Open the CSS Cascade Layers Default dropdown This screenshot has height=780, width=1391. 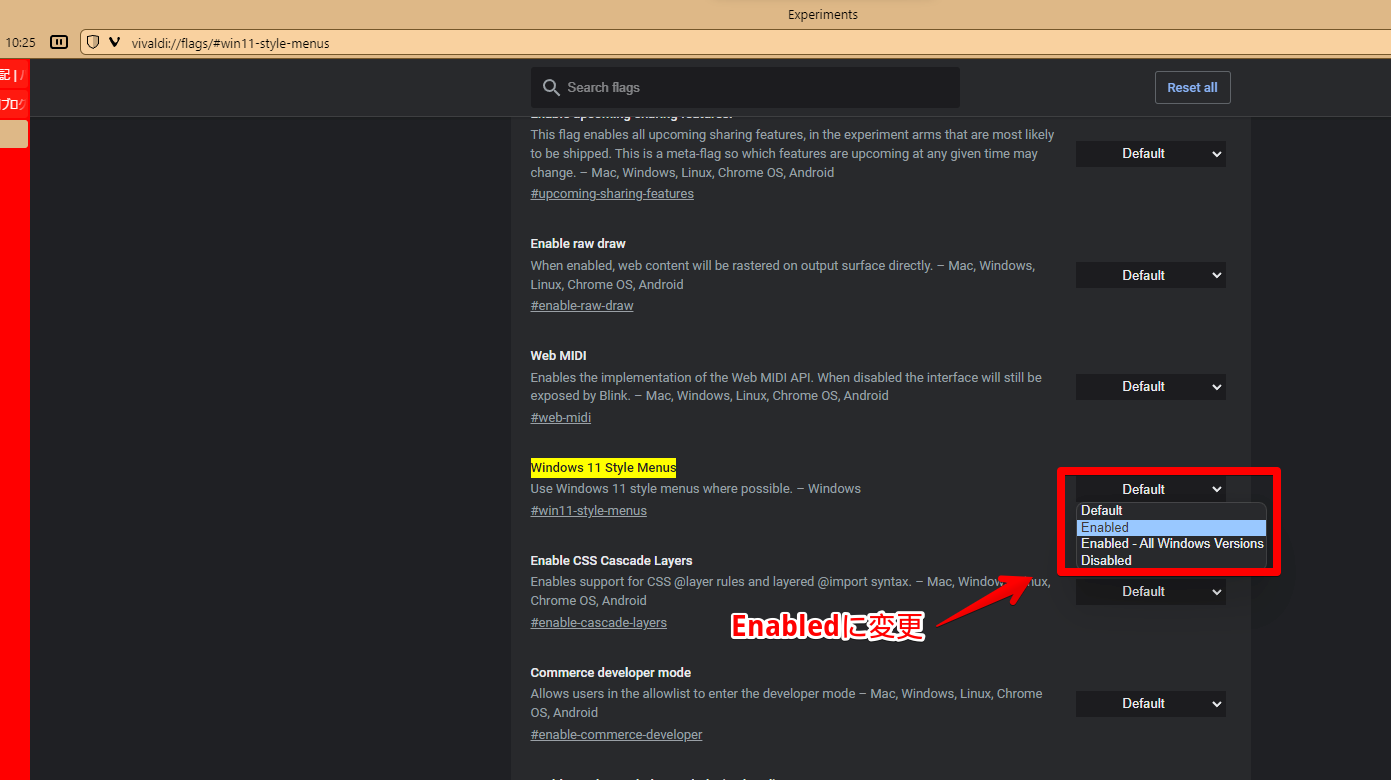(x=1151, y=592)
